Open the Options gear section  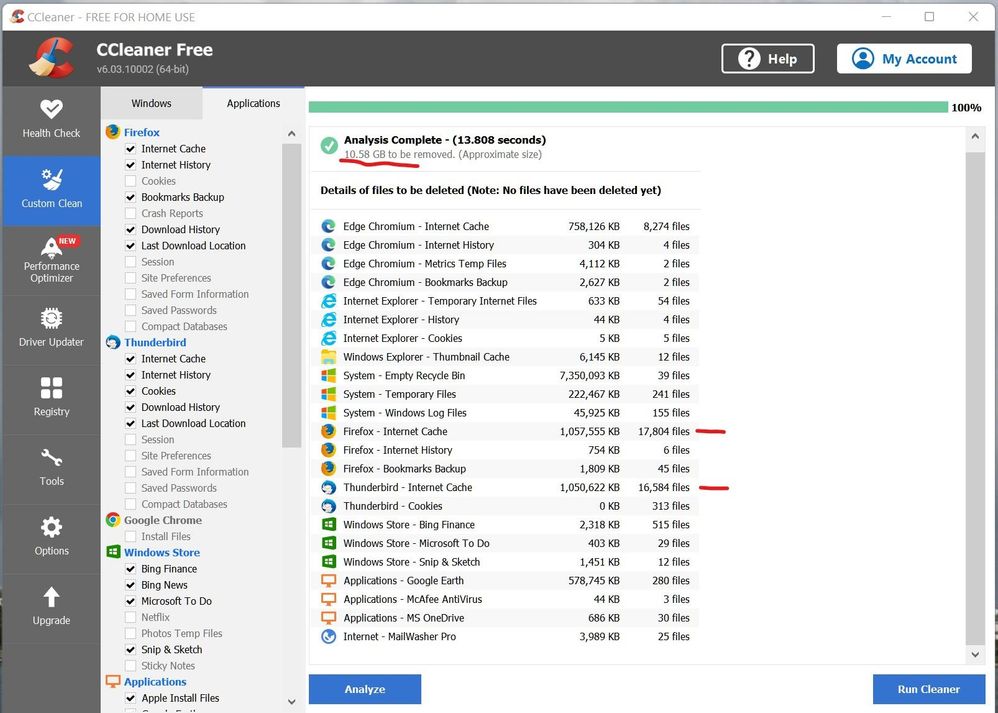[51, 538]
